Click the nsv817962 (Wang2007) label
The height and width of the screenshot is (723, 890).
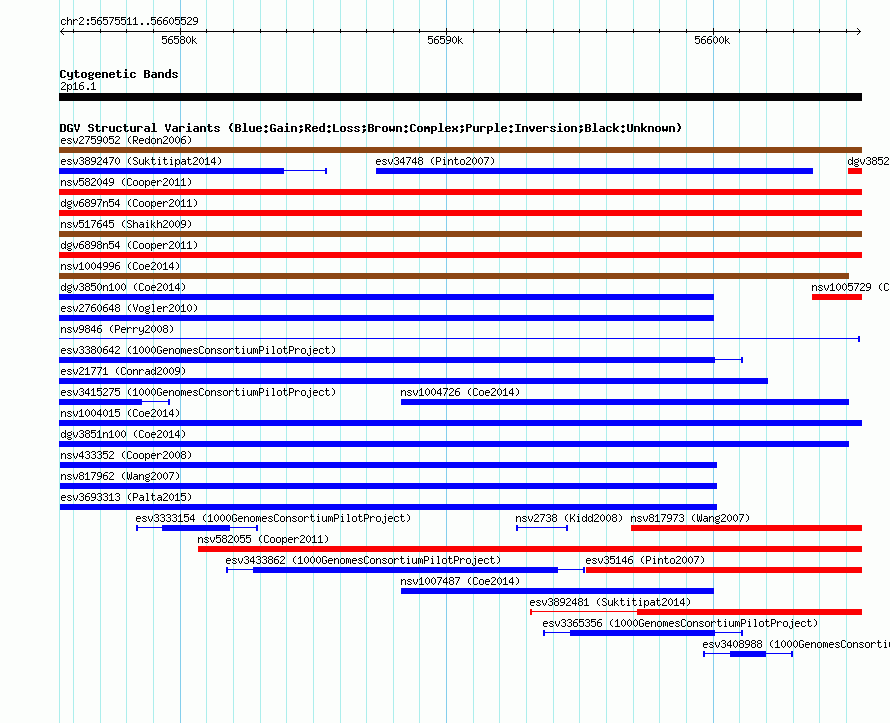120,476
